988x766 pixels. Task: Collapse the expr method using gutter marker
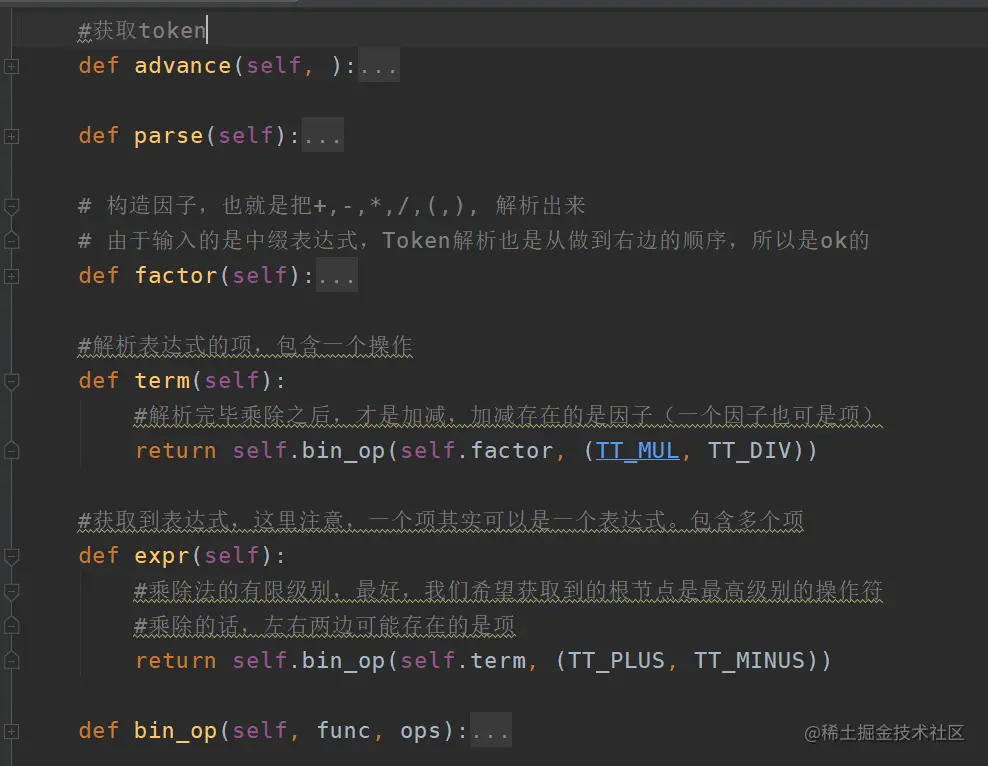pyautogui.click(x=11, y=556)
